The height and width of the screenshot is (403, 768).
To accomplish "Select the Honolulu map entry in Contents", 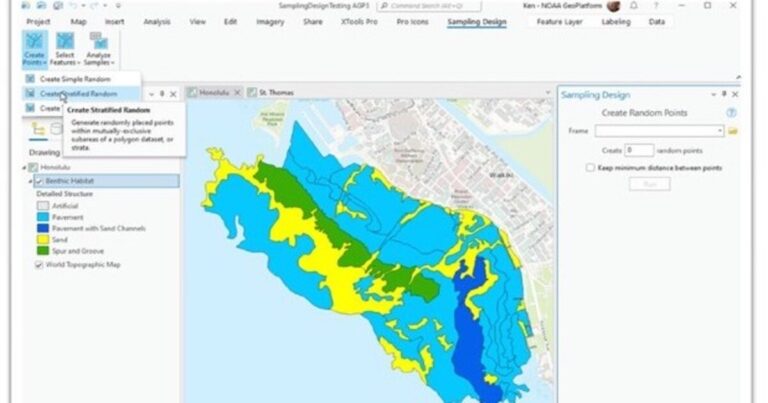I will tap(55, 167).
